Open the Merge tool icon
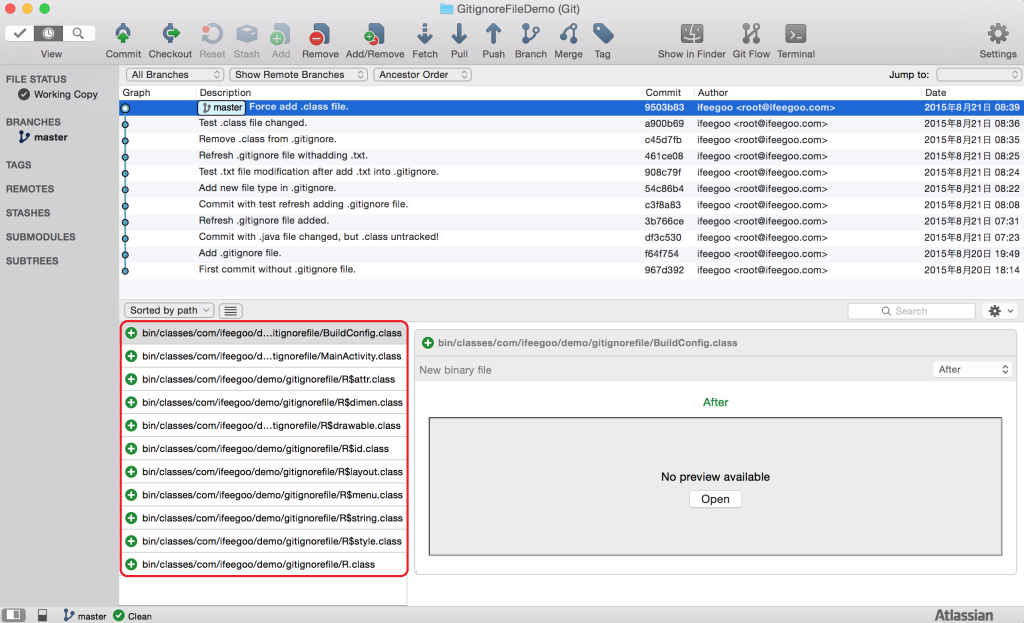 [568, 34]
